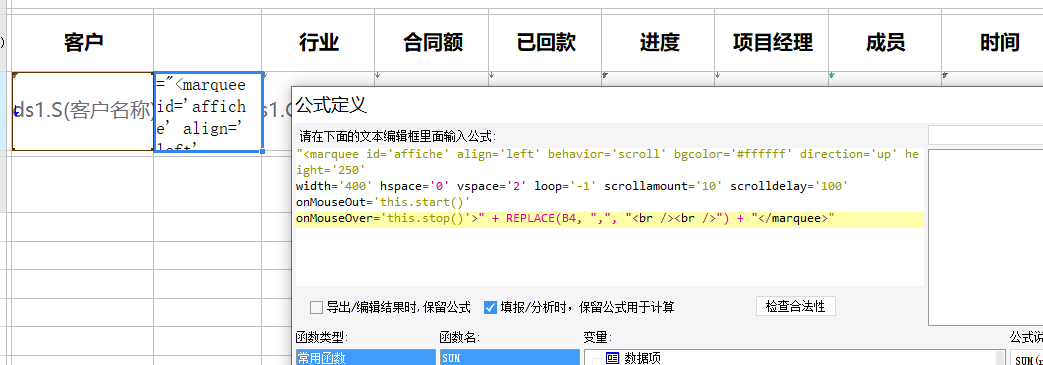Select the 客户 header cell
The width and height of the screenshot is (1043, 365).
(83, 43)
